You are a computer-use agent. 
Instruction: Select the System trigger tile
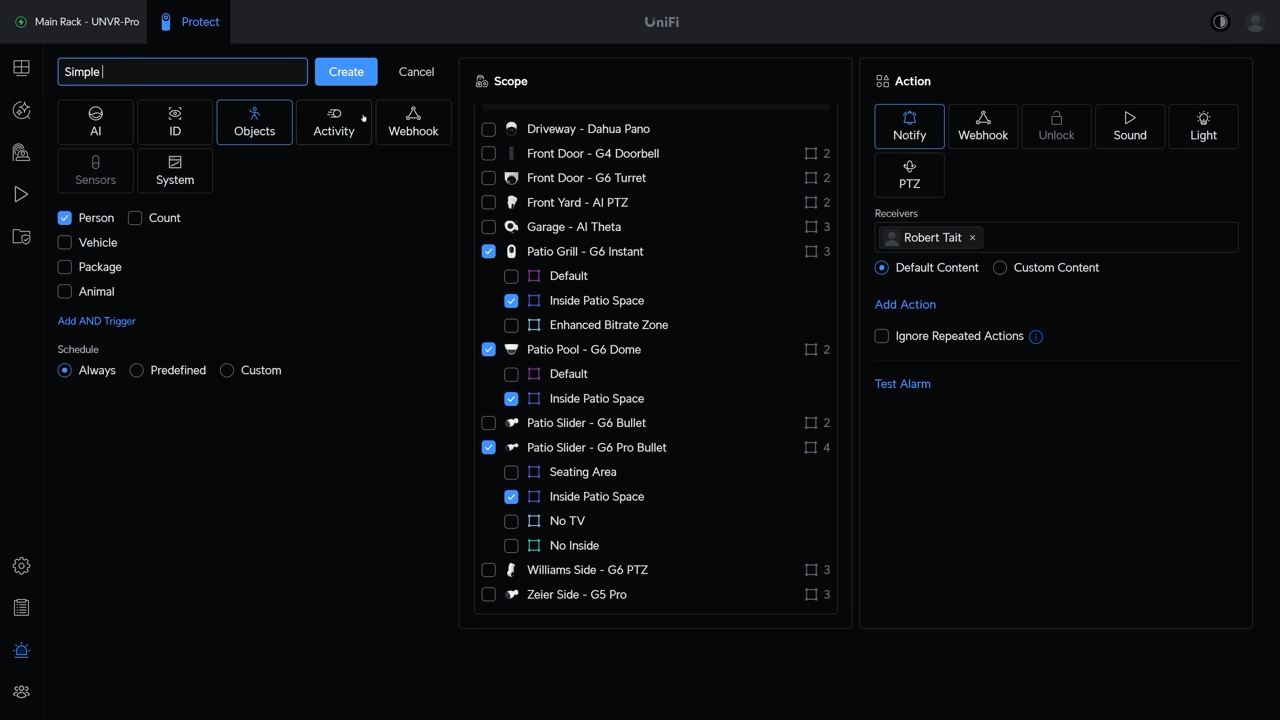(175, 171)
